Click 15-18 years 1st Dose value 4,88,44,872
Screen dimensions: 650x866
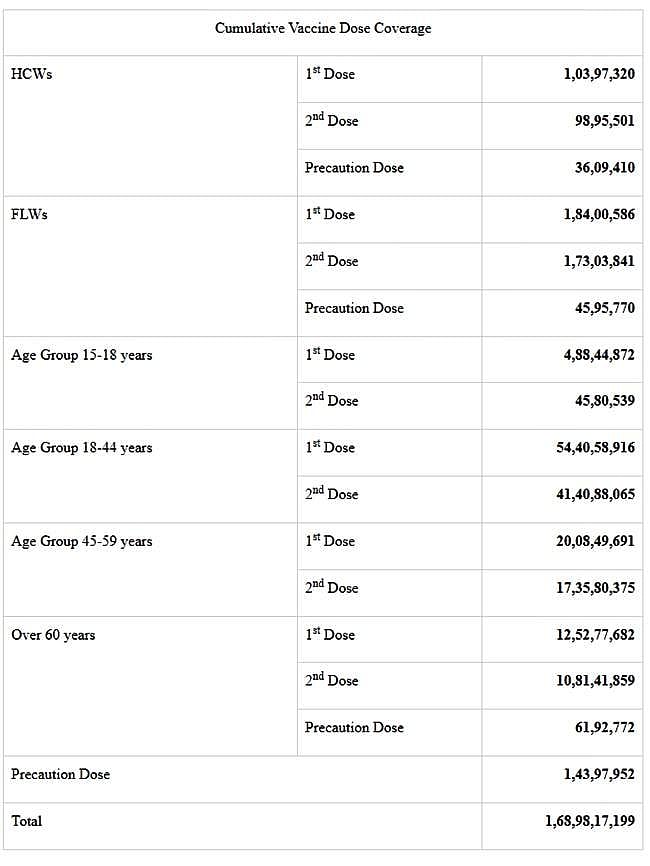pos(598,355)
